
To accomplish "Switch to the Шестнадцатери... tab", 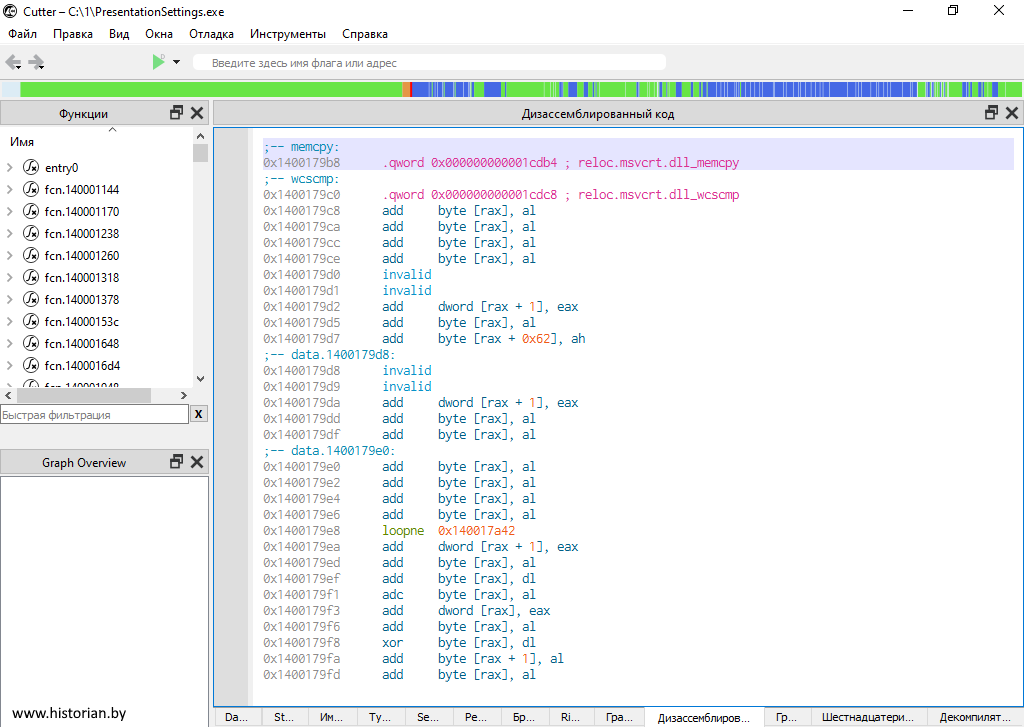I will click(867, 717).
